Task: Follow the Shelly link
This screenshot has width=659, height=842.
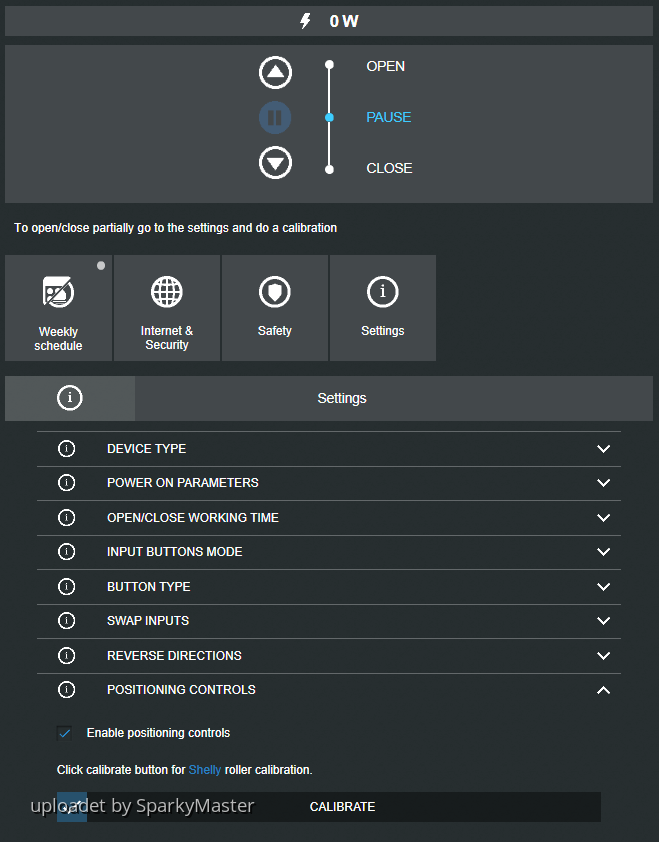Action: [x=204, y=770]
